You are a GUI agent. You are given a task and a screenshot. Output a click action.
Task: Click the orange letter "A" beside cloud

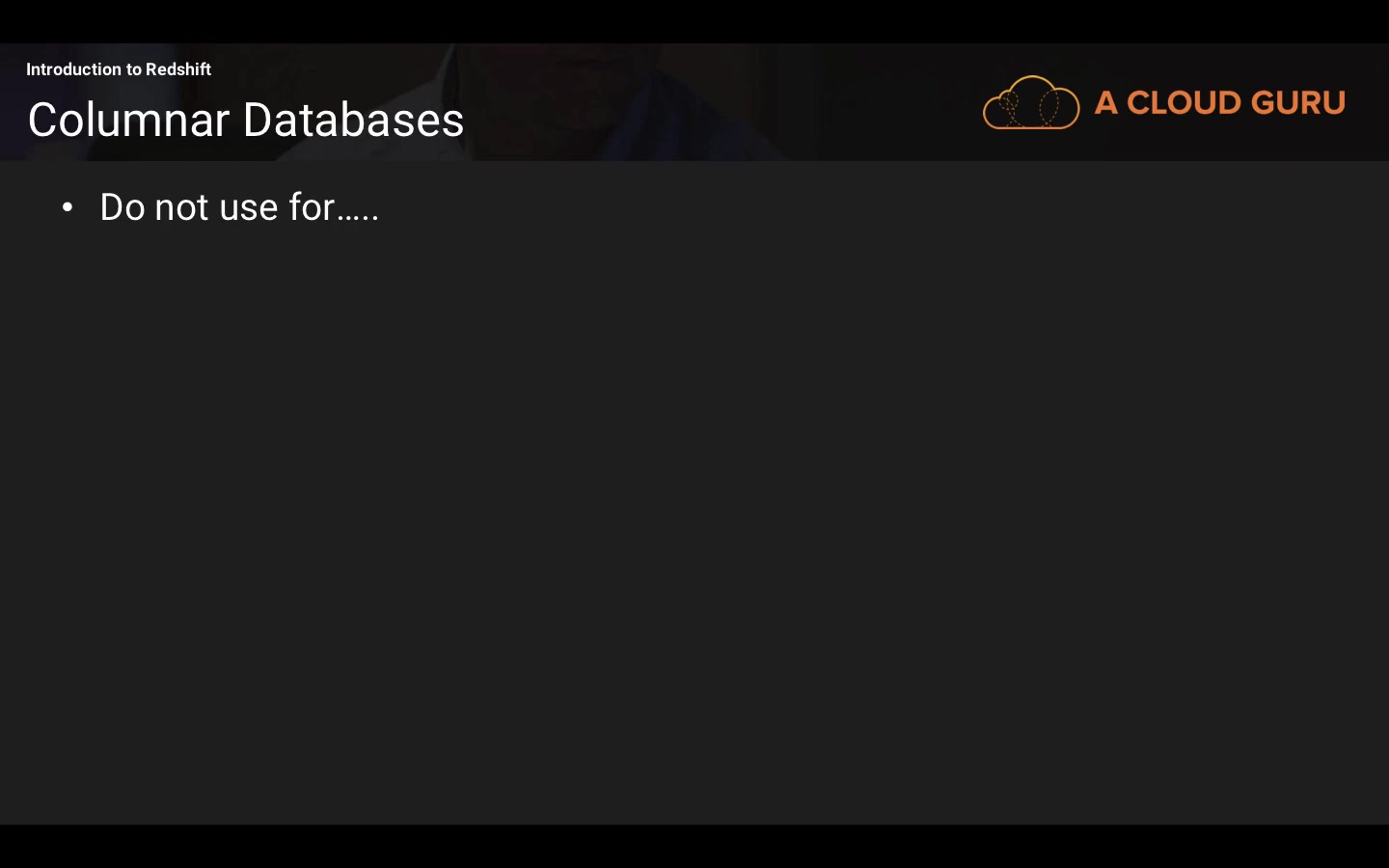pos(1106,102)
